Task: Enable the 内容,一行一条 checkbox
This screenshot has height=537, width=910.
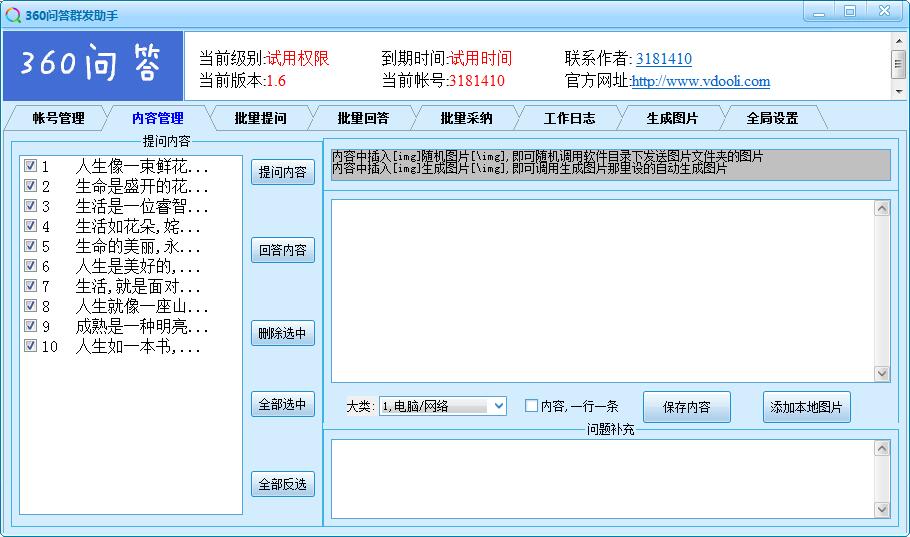Action: click(531, 406)
